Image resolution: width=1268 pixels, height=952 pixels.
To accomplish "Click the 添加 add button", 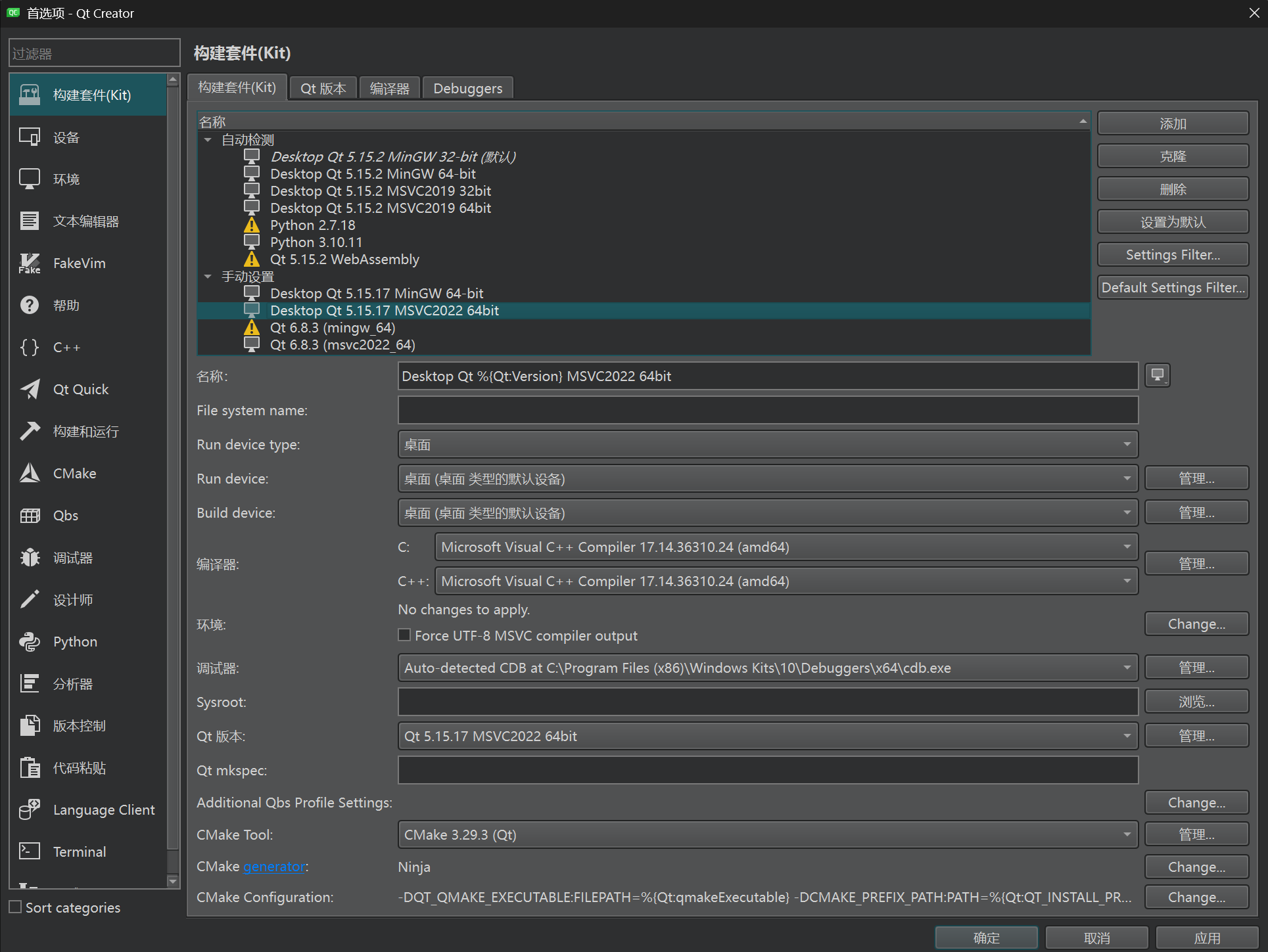I will point(1173,124).
